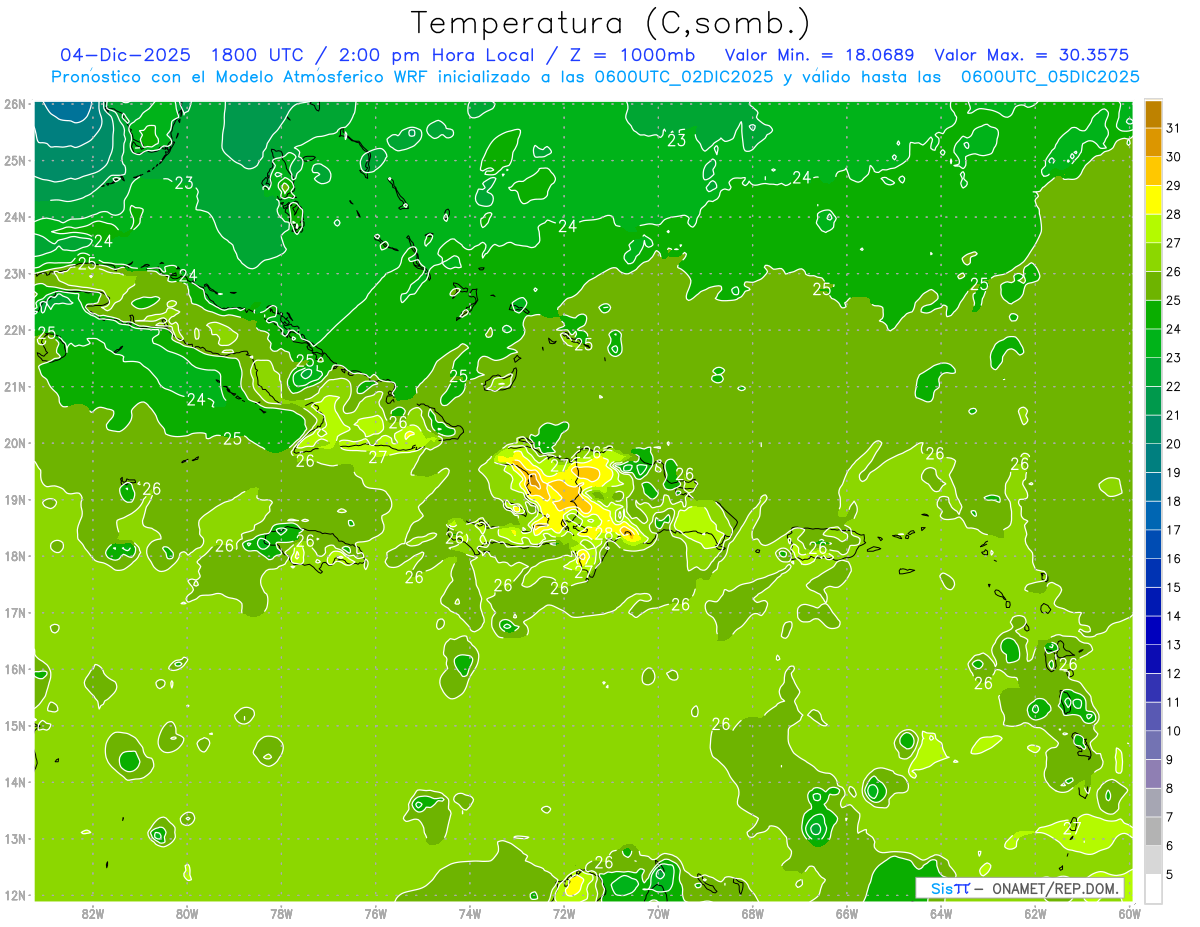The height and width of the screenshot is (927, 1200).
Task: Click colorbar label '21'
Action: pyautogui.click(x=1174, y=415)
